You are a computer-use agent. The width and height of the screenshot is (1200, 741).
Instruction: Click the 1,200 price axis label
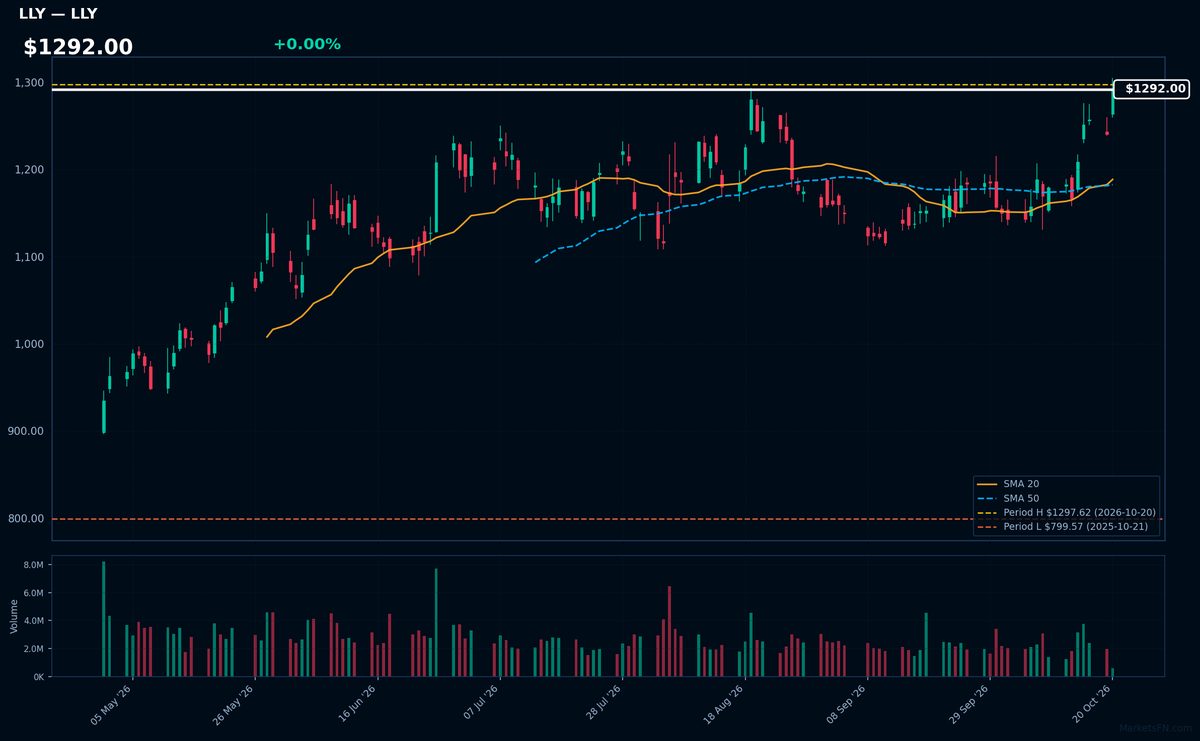(x=29, y=170)
